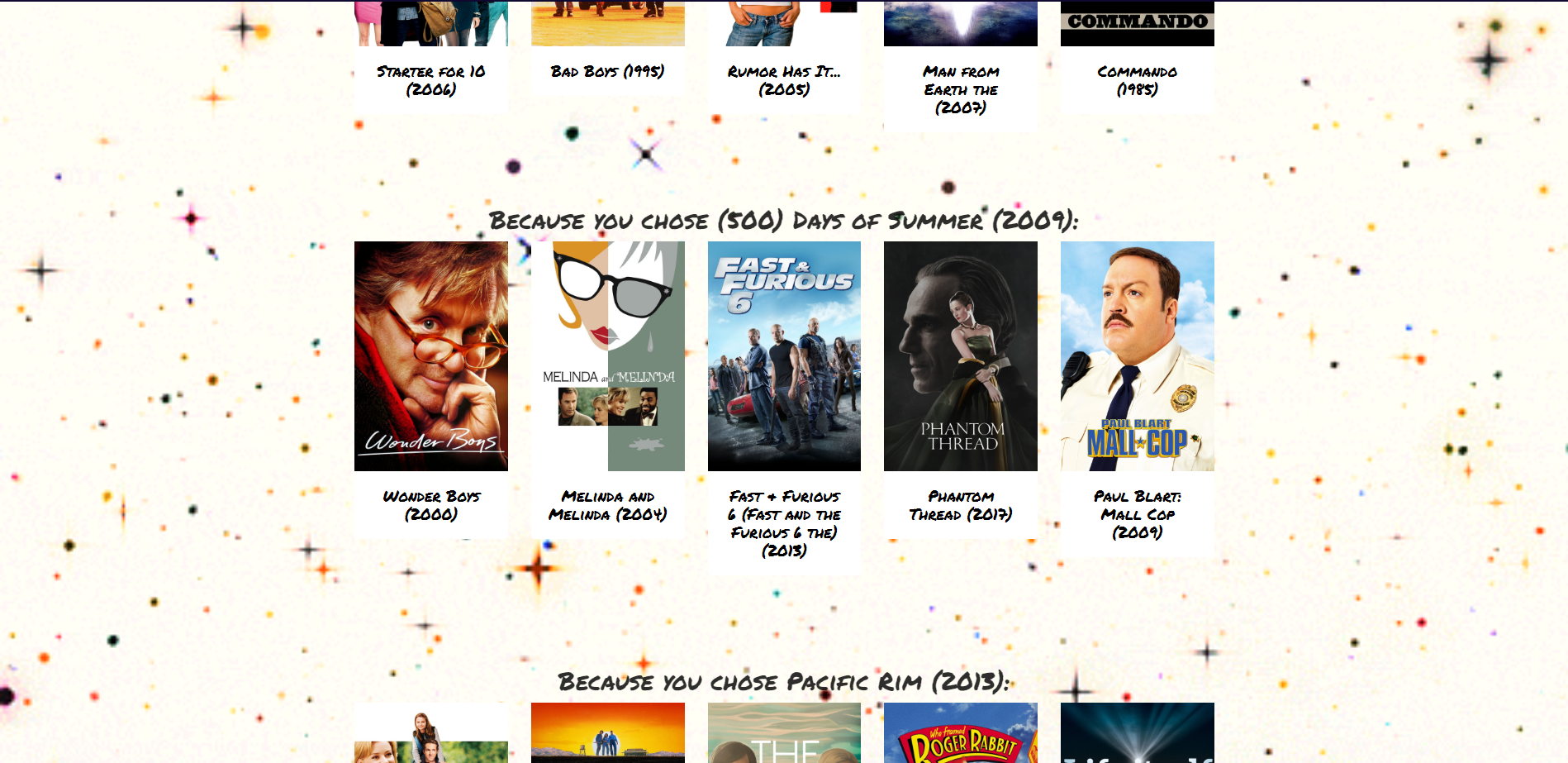
Task: Click the Phantom Thread (2017) title
Action: (961, 505)
